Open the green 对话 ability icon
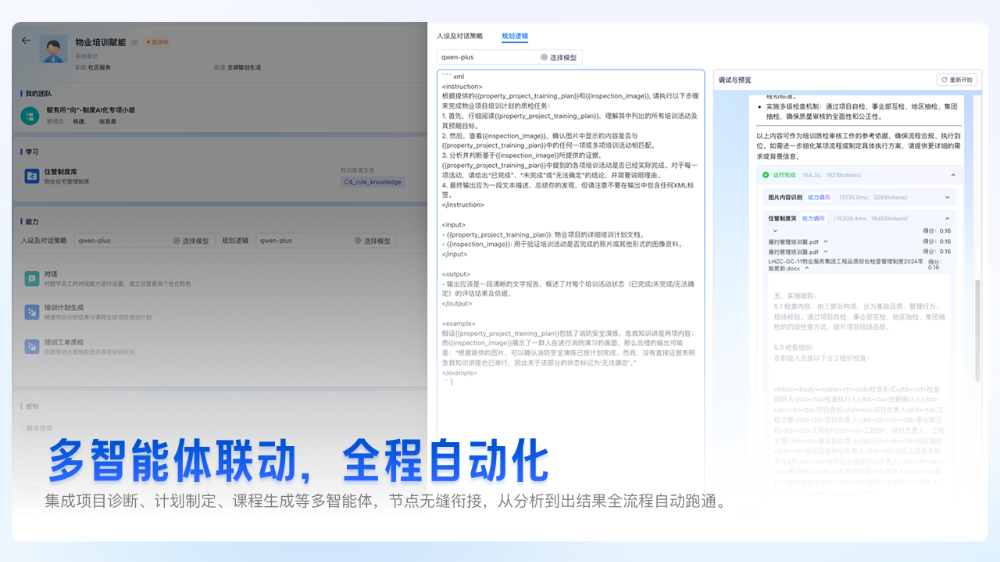 click(x=31, y=278)
